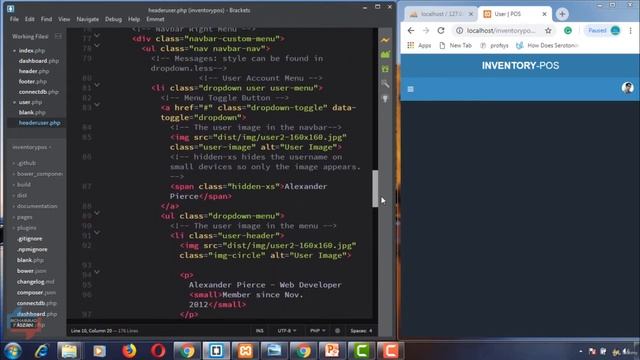
Task: Open the File menu
Action: tap(14, 19)
